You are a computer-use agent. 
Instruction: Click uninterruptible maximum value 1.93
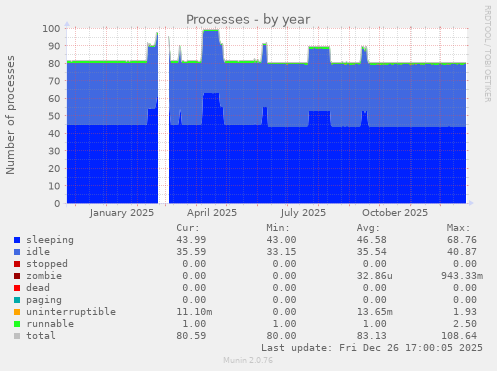[465, 312]
